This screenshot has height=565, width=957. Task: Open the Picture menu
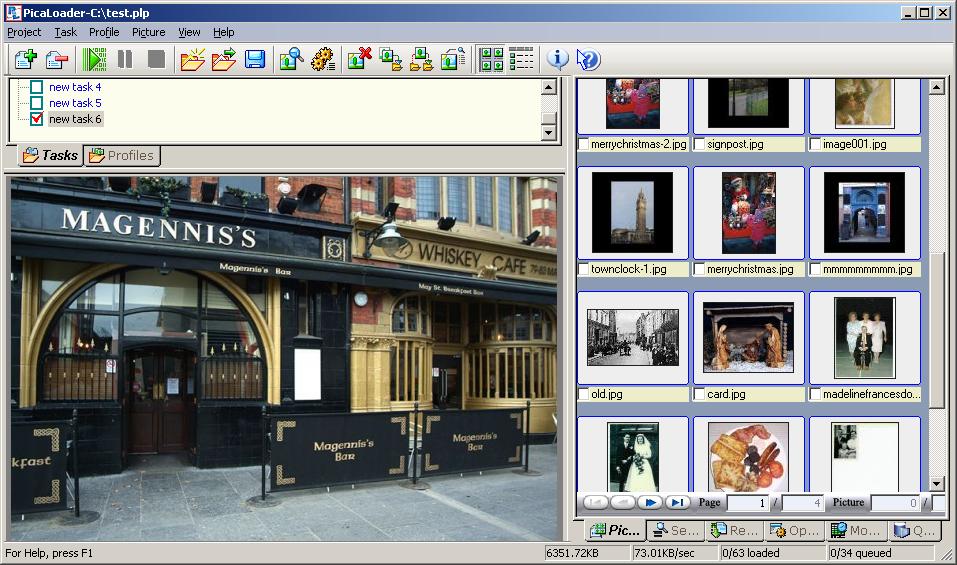click(148, 32)
